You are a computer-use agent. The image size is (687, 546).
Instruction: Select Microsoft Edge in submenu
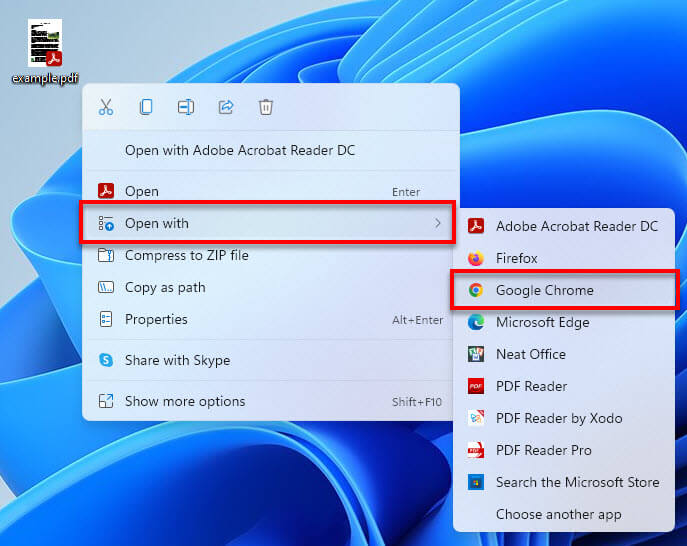[x=564, y=322]
